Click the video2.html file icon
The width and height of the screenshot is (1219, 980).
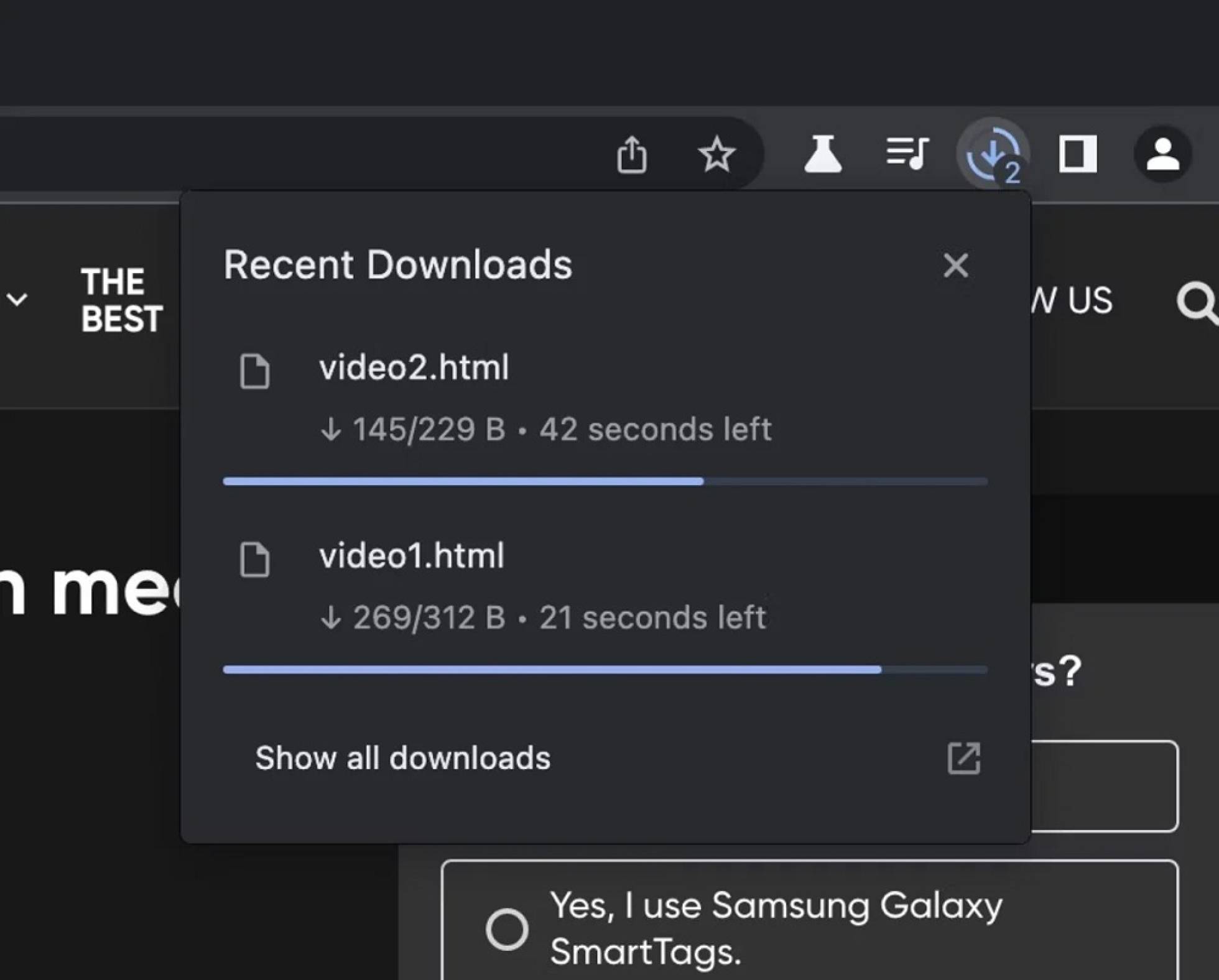(x=255, y=371)
